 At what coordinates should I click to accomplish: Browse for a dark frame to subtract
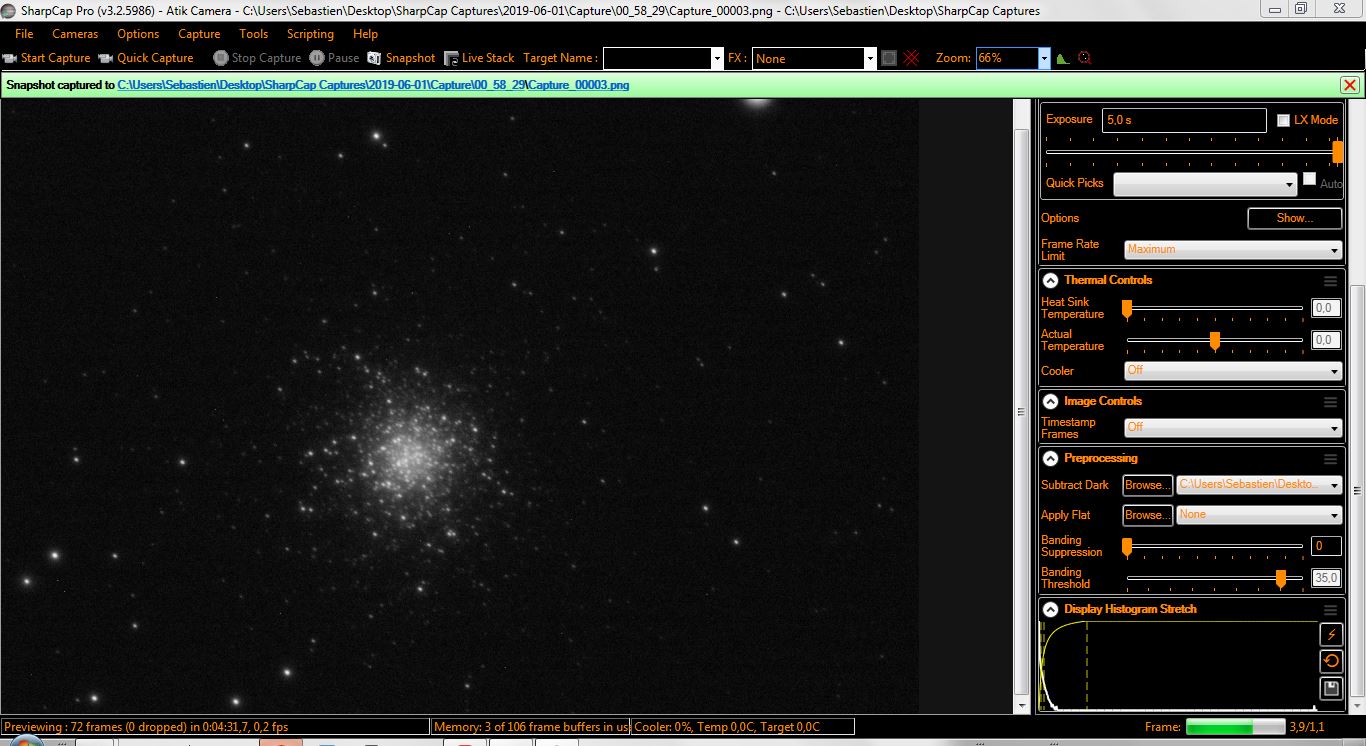coord(1146,485)
